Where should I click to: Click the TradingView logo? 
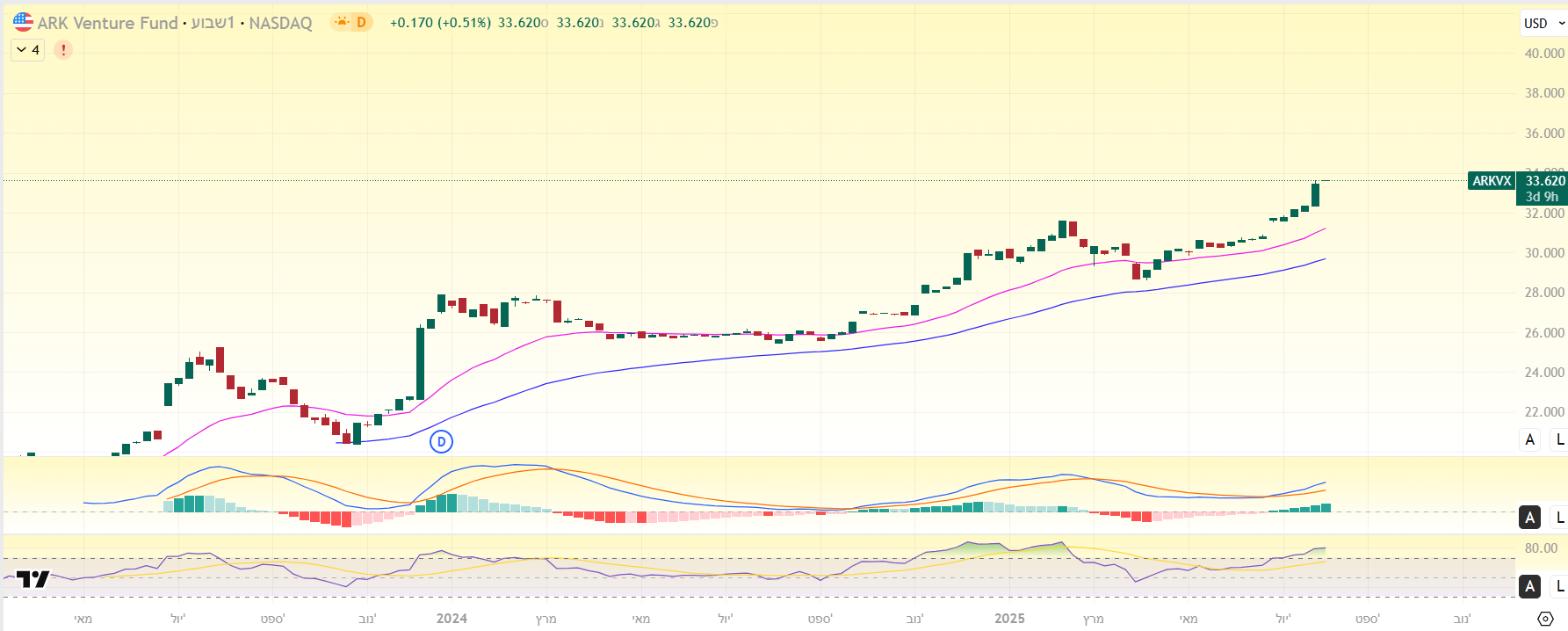(33, 579)
